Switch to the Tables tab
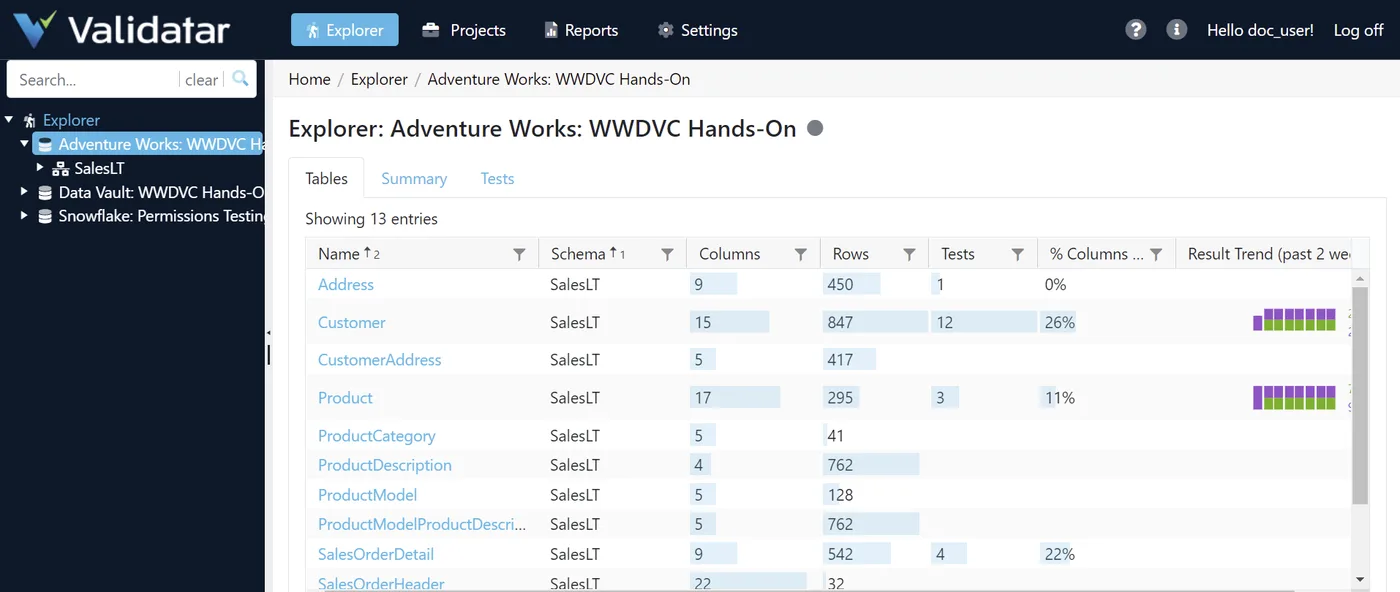This screenshot has height=592, width=1400. tap(327, 178)
